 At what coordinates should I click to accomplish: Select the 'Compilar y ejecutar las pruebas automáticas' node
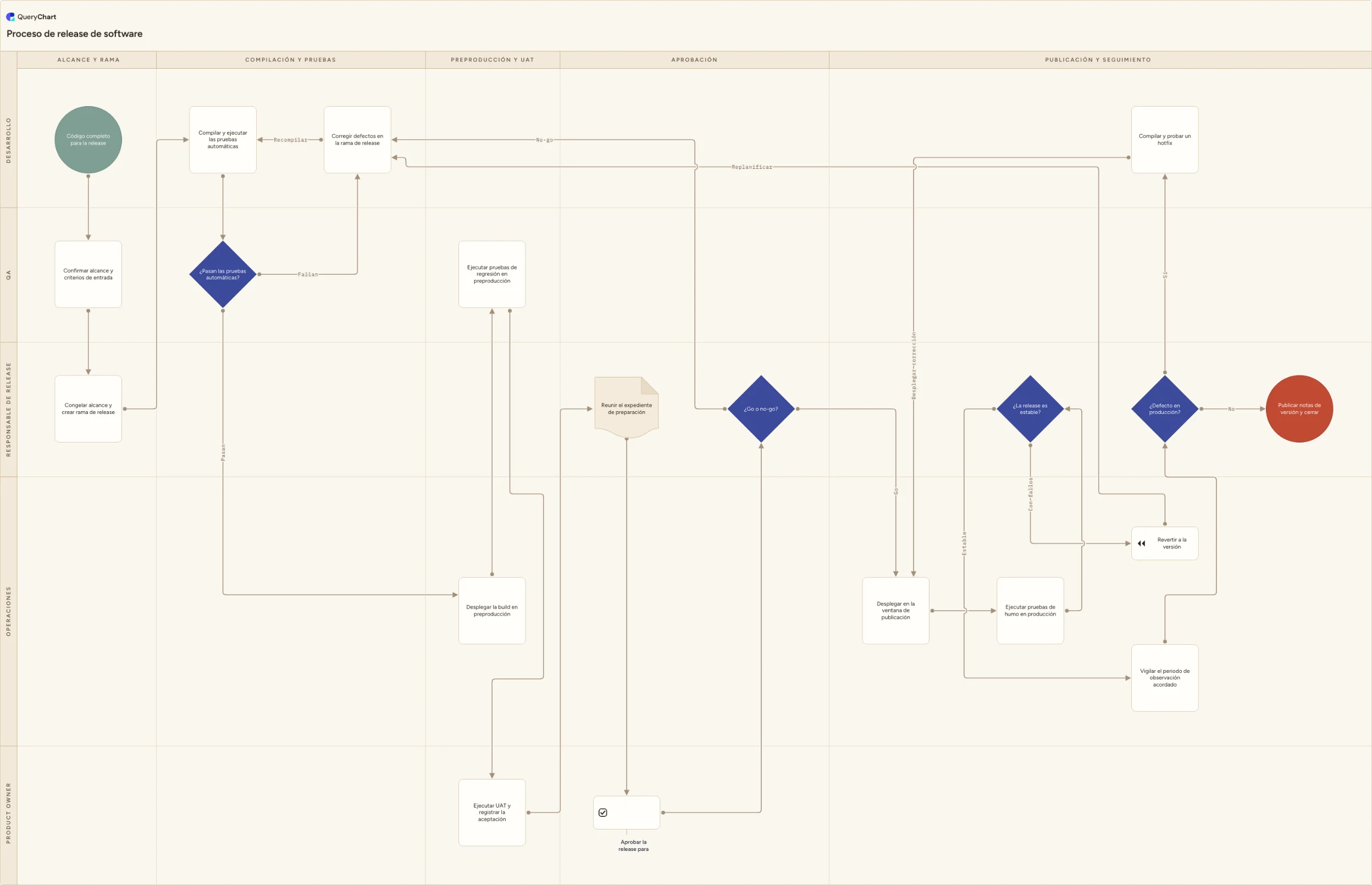pyautogui.click(x=223, y=140)
